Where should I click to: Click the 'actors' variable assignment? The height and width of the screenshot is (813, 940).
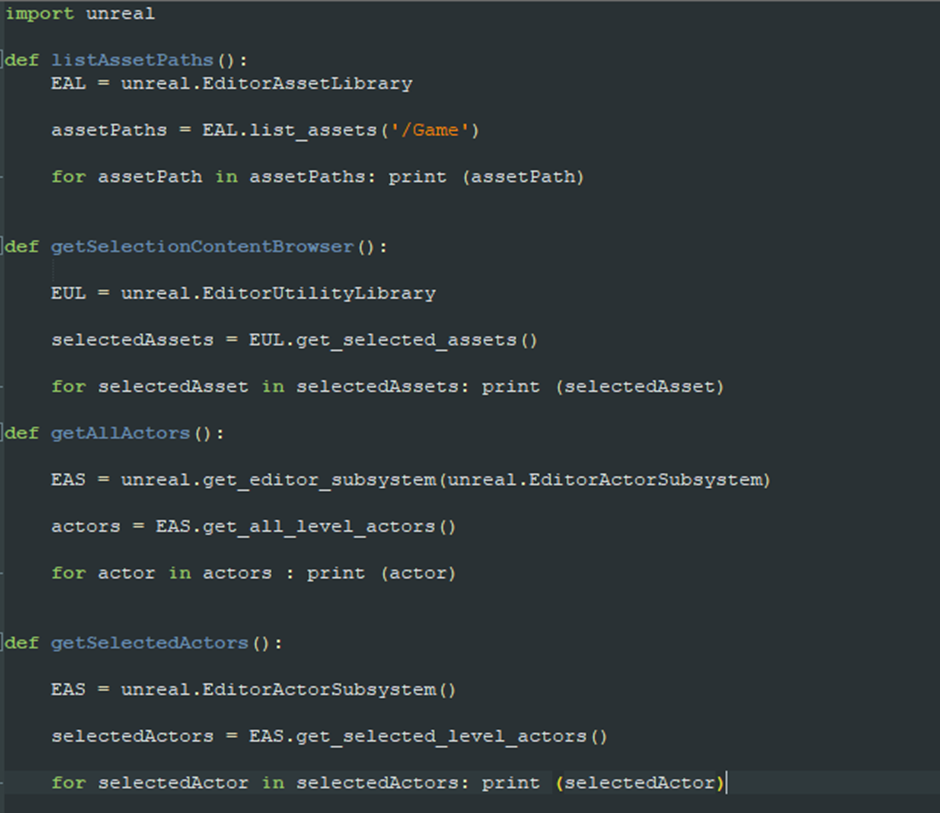pyautogui.click(x=86, y=526)
